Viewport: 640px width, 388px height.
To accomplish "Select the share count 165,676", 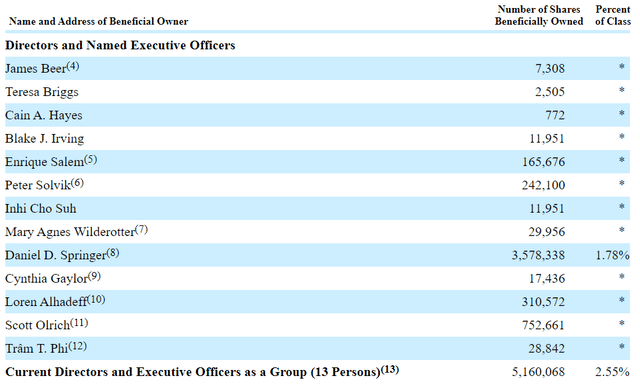I will tap(544, 162).
